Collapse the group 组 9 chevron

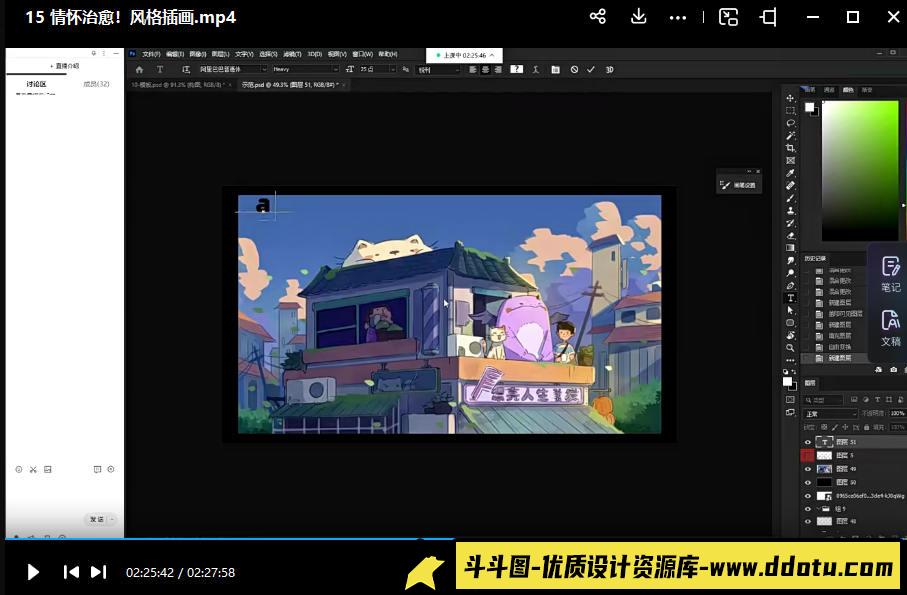pos(818,509)
